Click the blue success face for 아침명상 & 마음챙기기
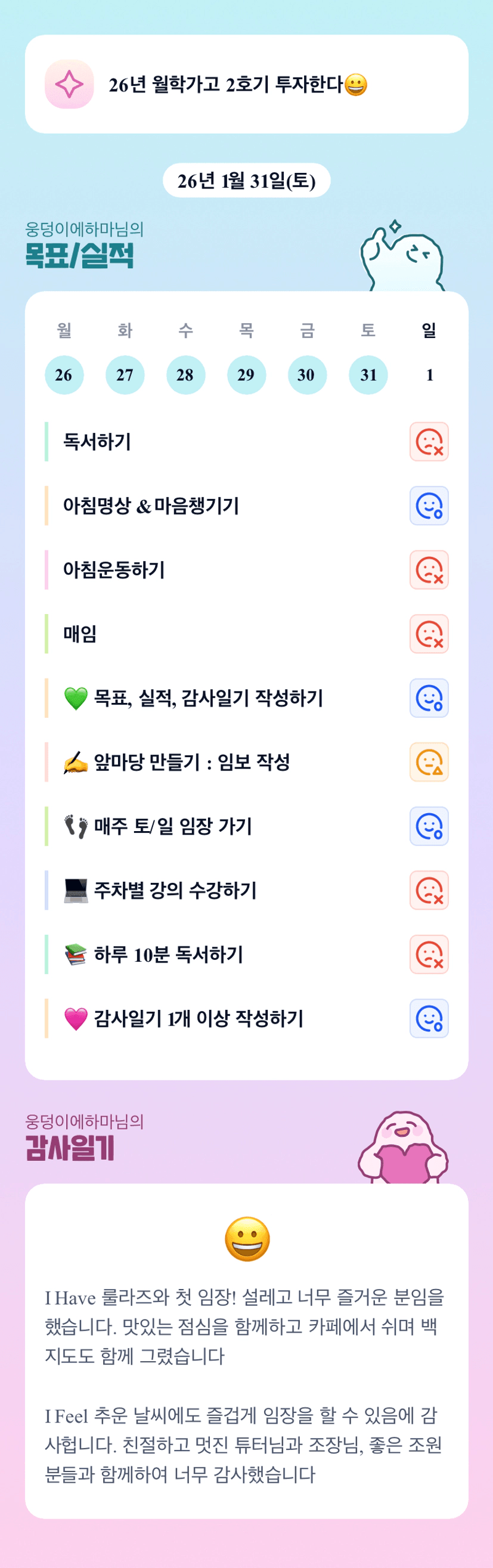 (429, 506)
